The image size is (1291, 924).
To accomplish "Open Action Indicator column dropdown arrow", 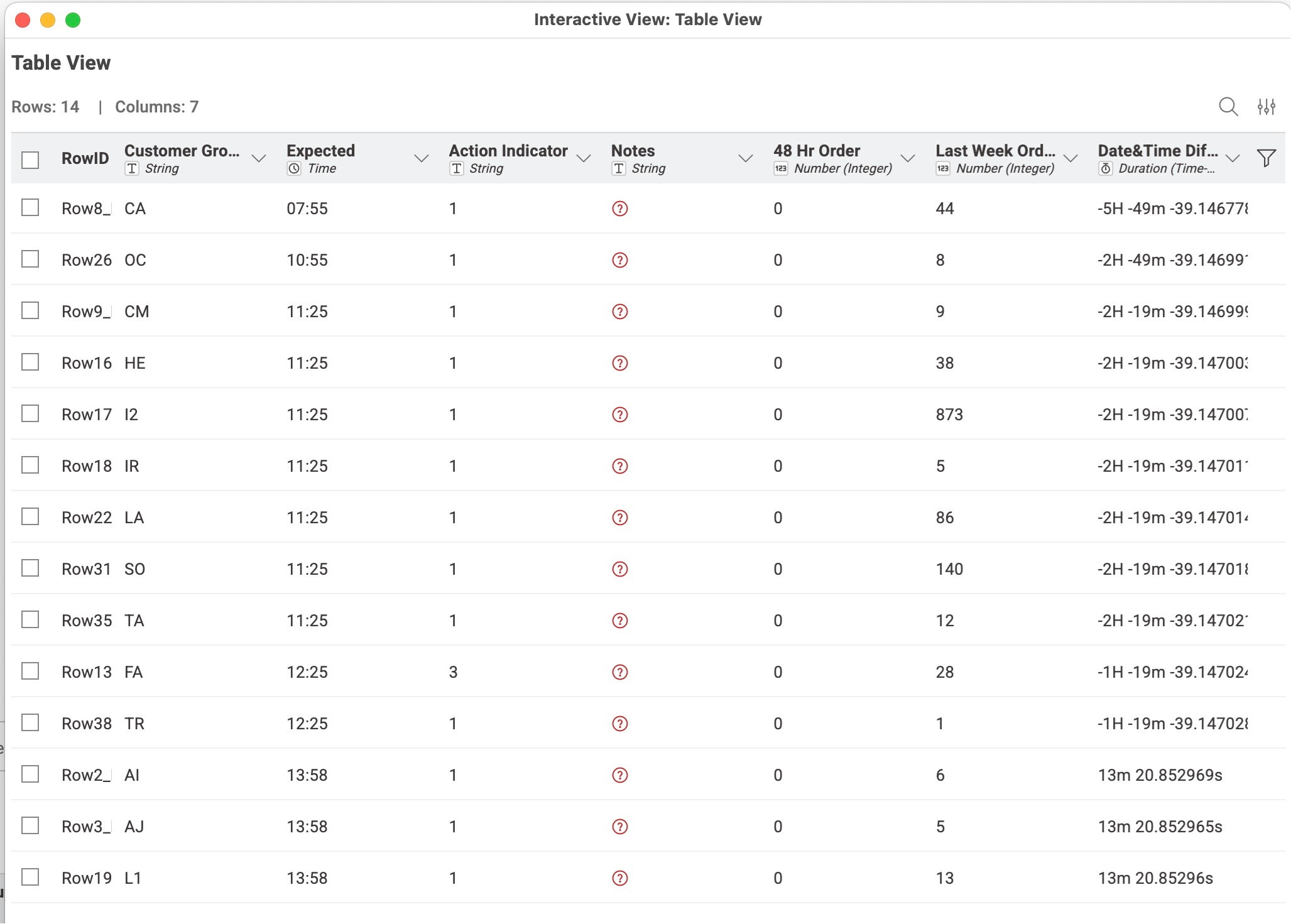I will point(584,158).
